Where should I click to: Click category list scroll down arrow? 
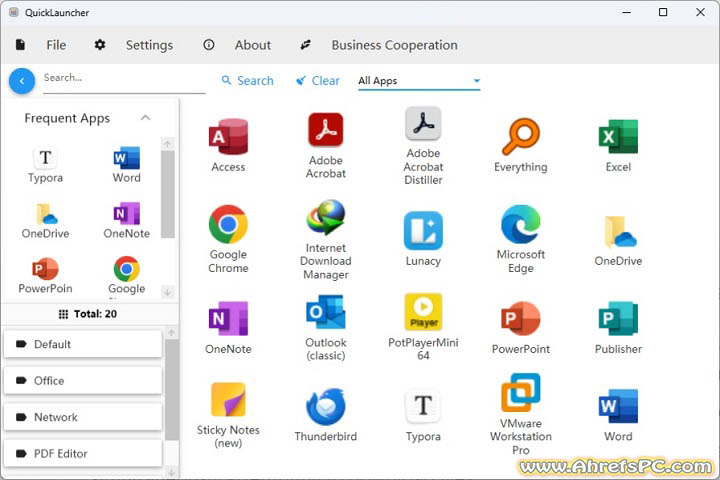tap(172, 472)
